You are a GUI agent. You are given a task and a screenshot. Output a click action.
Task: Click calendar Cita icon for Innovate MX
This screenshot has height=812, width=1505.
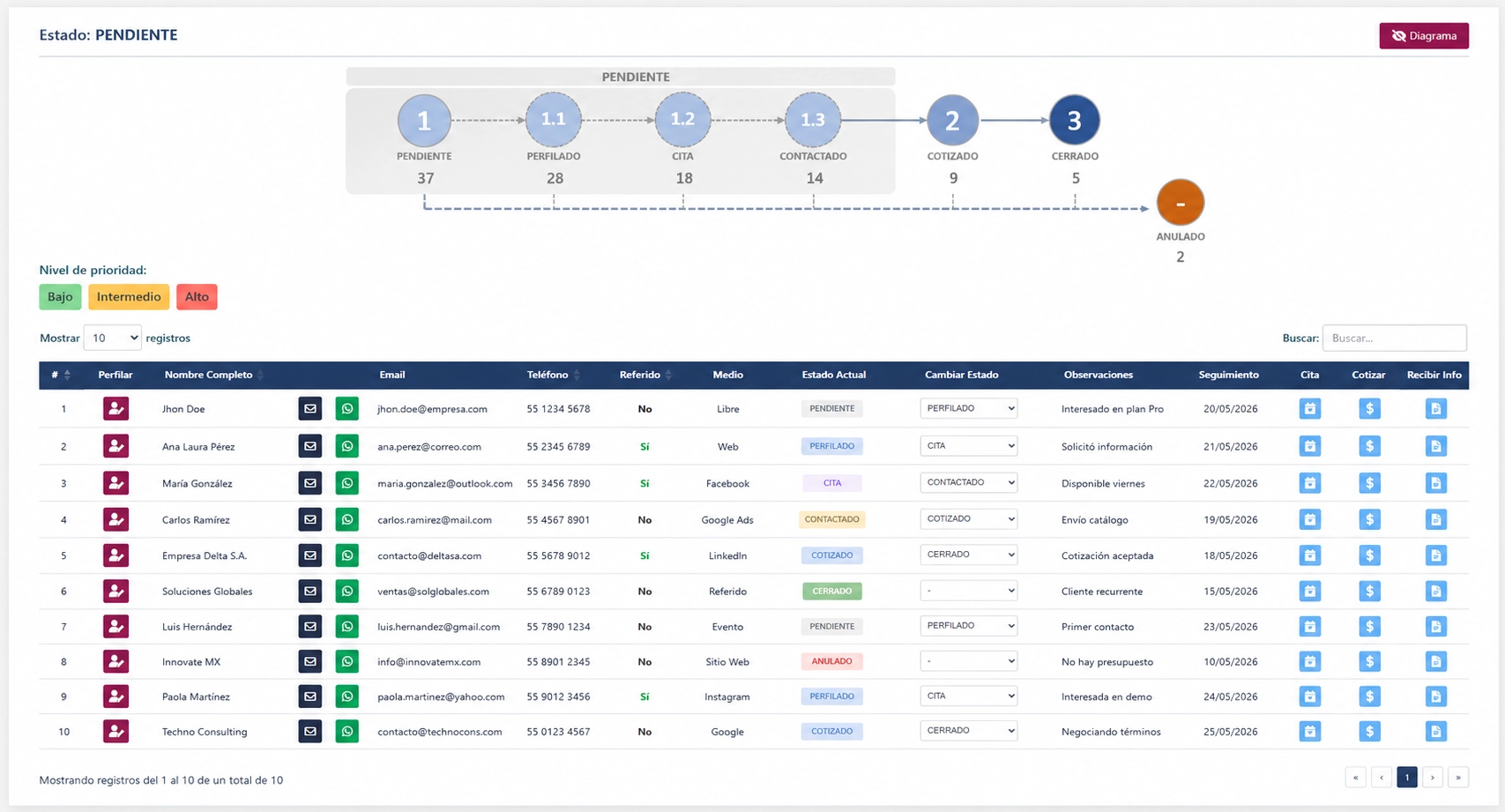pyautogui.click(x=1310, y=661)
